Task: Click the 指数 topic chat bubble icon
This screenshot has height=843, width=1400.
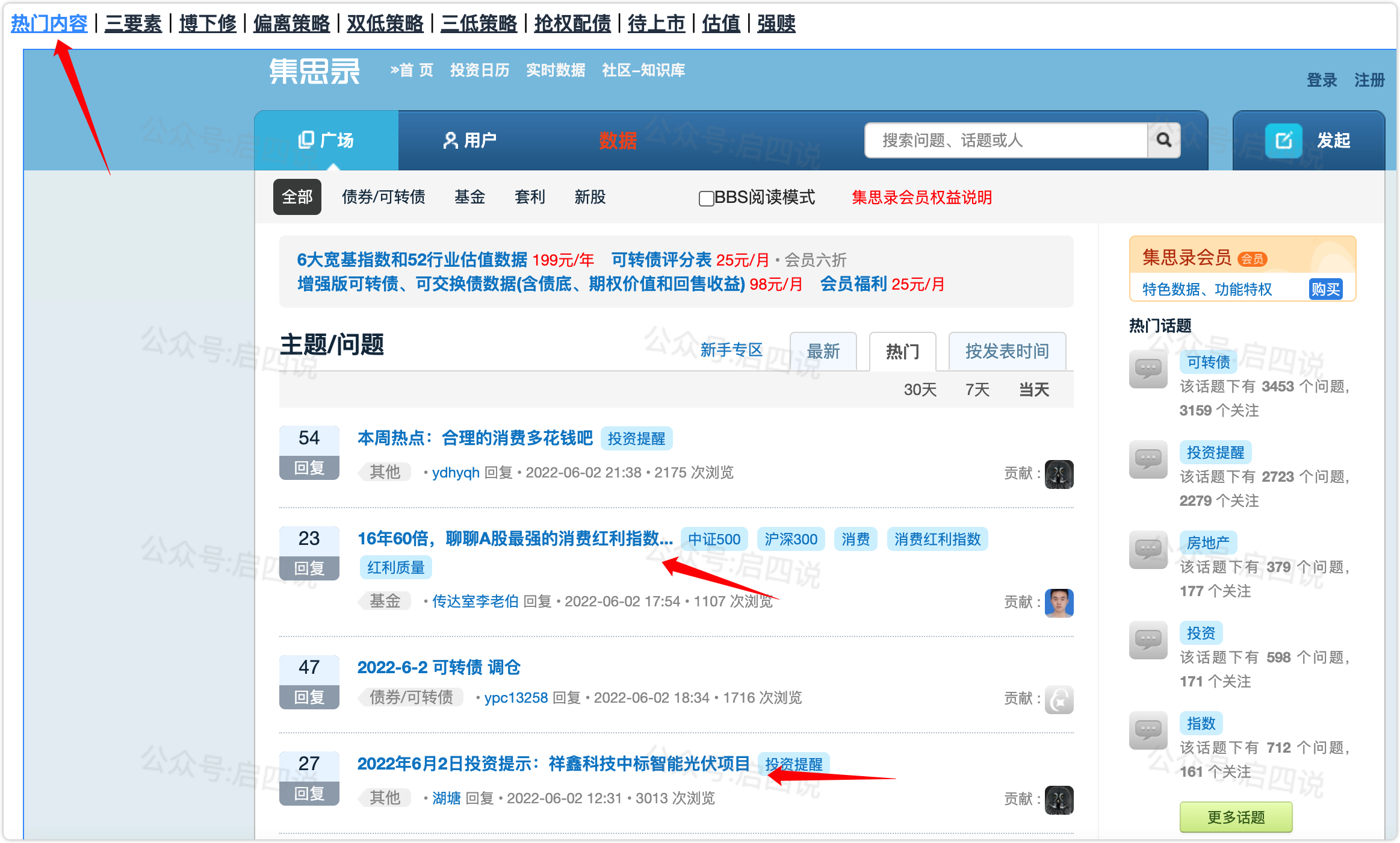Action: tap(1148, 731)
